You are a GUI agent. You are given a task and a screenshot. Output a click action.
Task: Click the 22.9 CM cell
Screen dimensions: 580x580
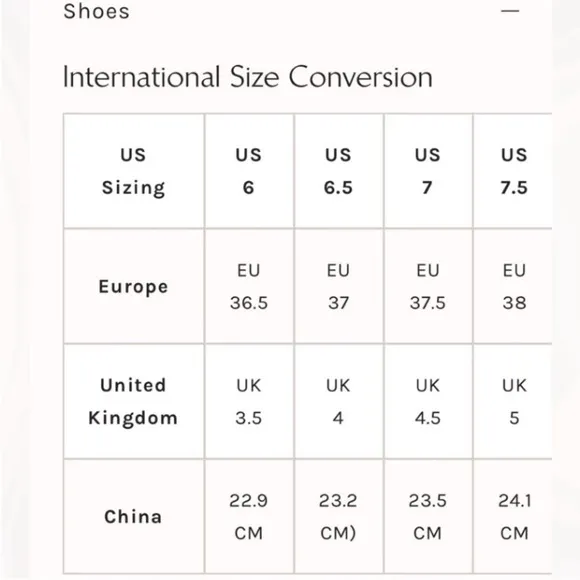point(249,517)
